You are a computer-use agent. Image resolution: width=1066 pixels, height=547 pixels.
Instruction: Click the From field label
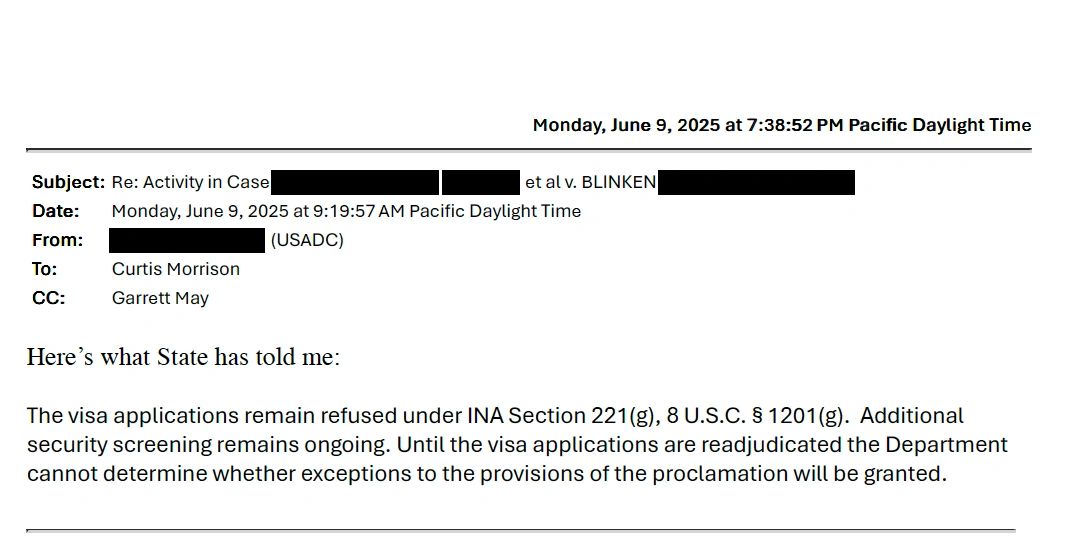[57, 240]
